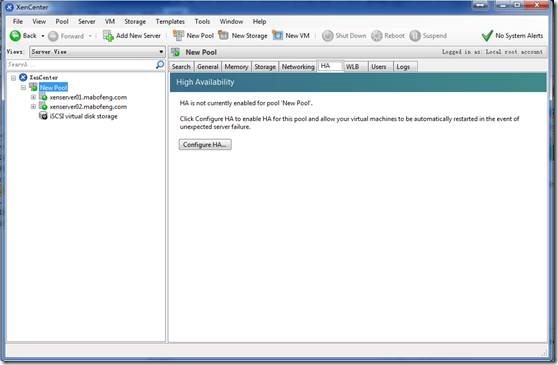This screenshot has width=558, height=365.
Task: Select the HA tab
Action: (x=330, y=66)
